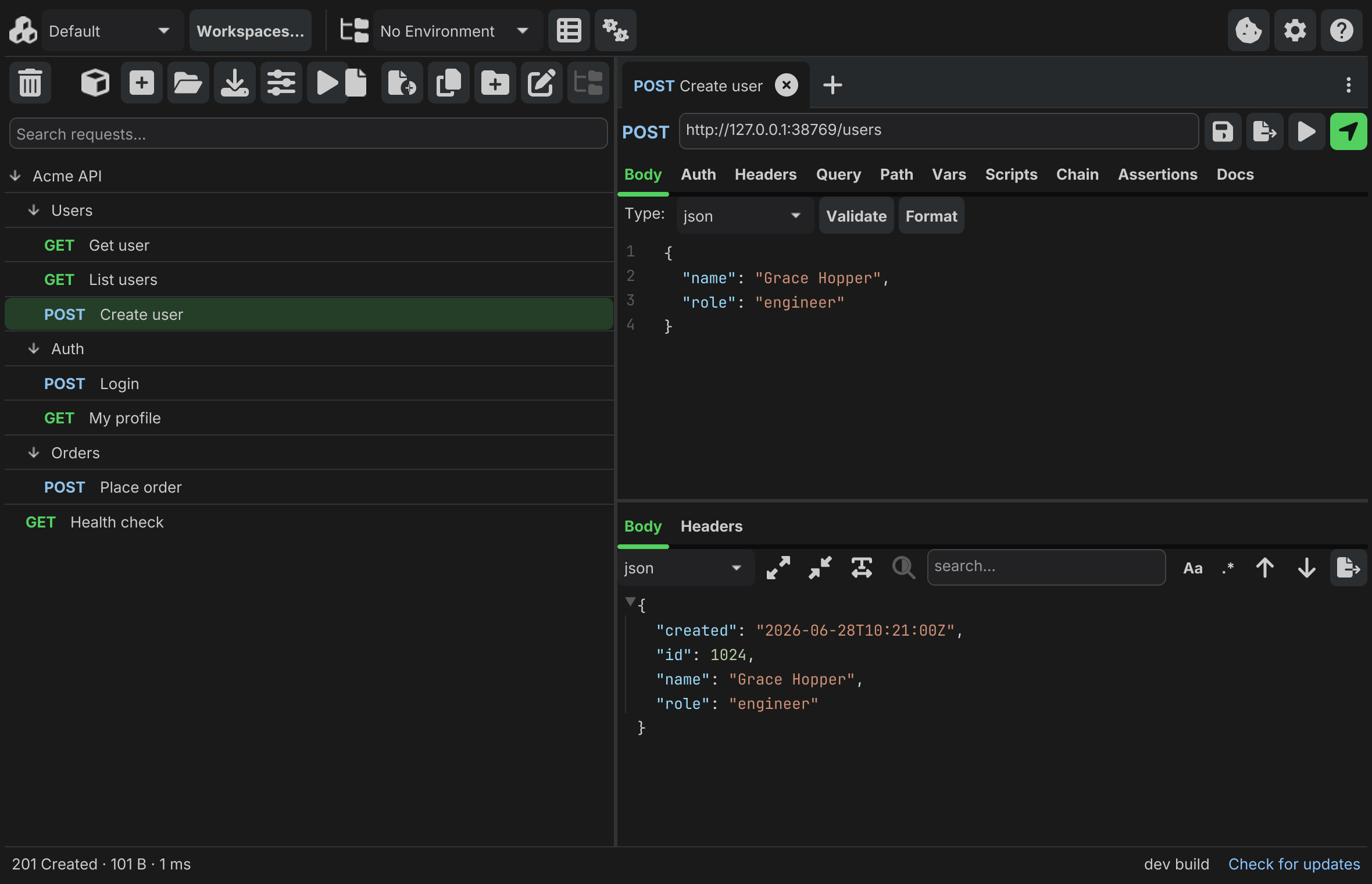
Task: Toggle the word wrap icon in response toolbar
Action: (862, 568)
